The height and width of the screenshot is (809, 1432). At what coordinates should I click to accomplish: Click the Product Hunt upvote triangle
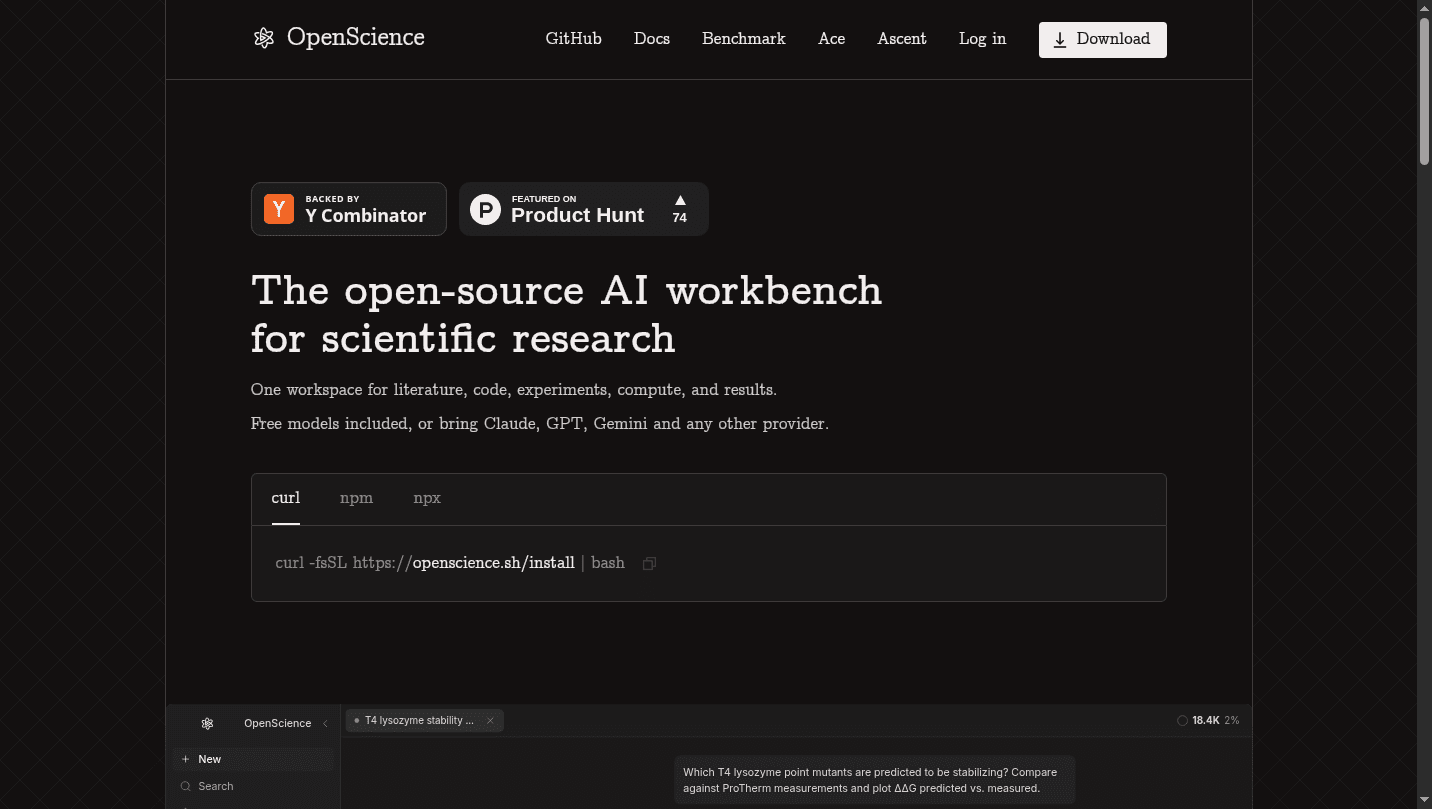pyautogui.click(x=680, y=200)
